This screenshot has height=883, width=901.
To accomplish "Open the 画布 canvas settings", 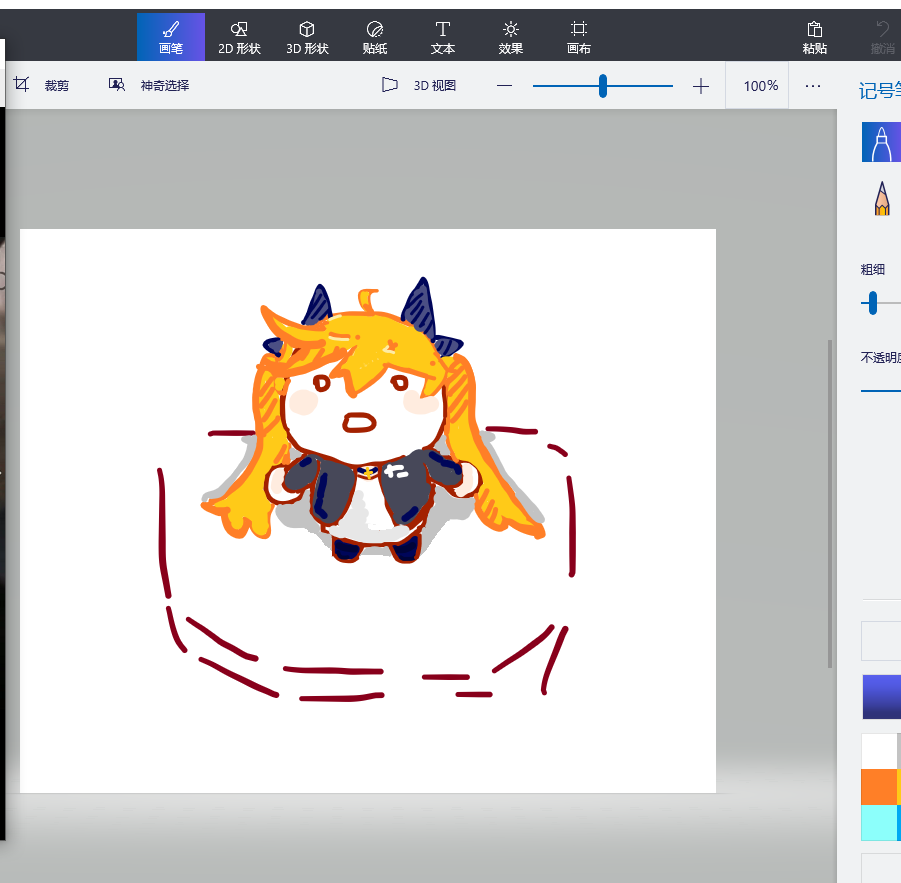I will click(579, 37).
